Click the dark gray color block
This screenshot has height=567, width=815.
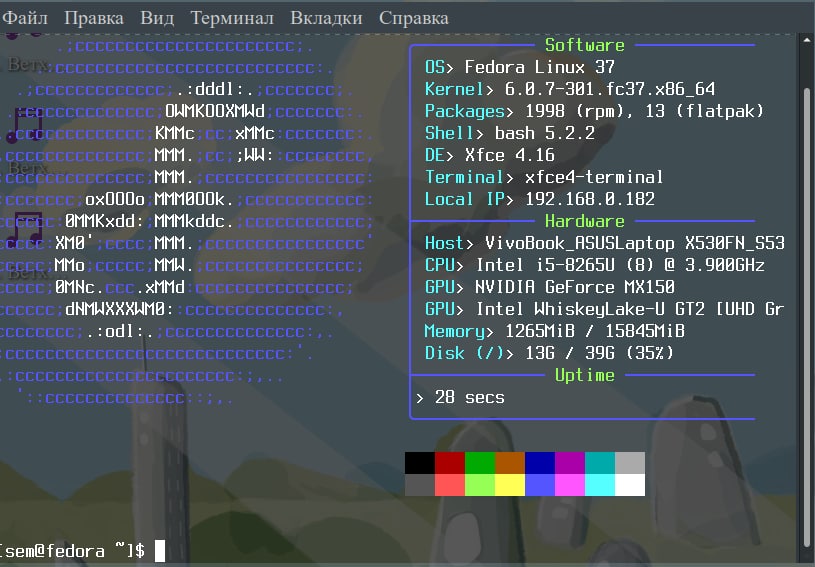point(420,485)
